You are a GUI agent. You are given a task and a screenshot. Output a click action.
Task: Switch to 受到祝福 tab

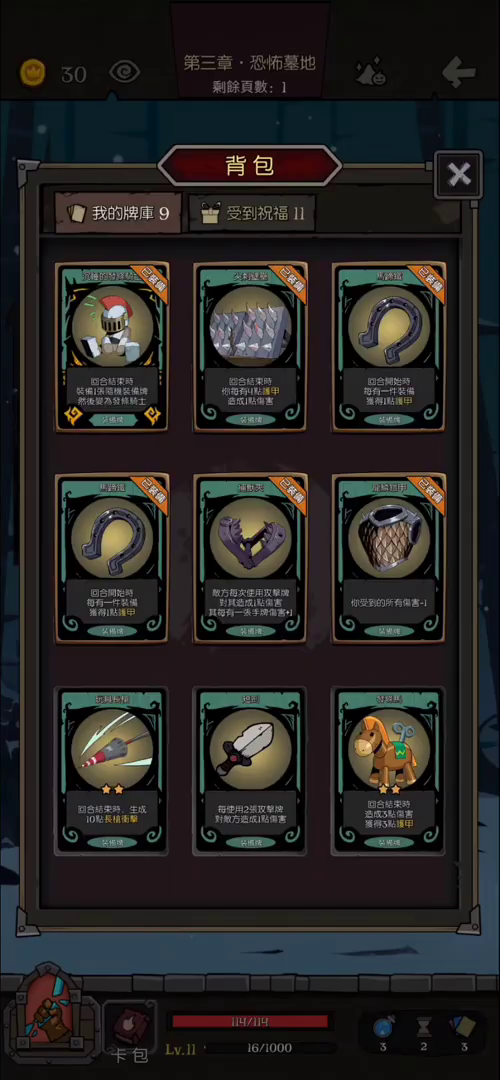pyautogui.click(x=252, y=214)
